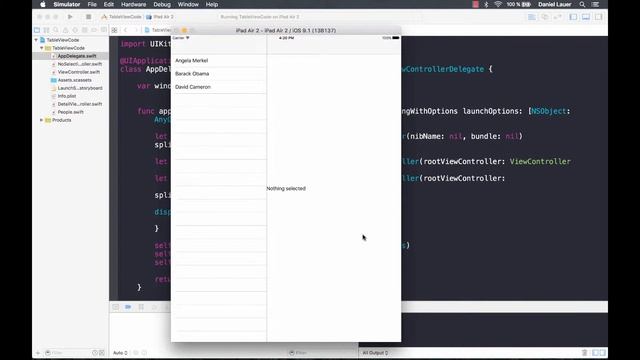Pause execution in the debug bar
The height and width of the screenshot is (360, 640).
(141, 307)
